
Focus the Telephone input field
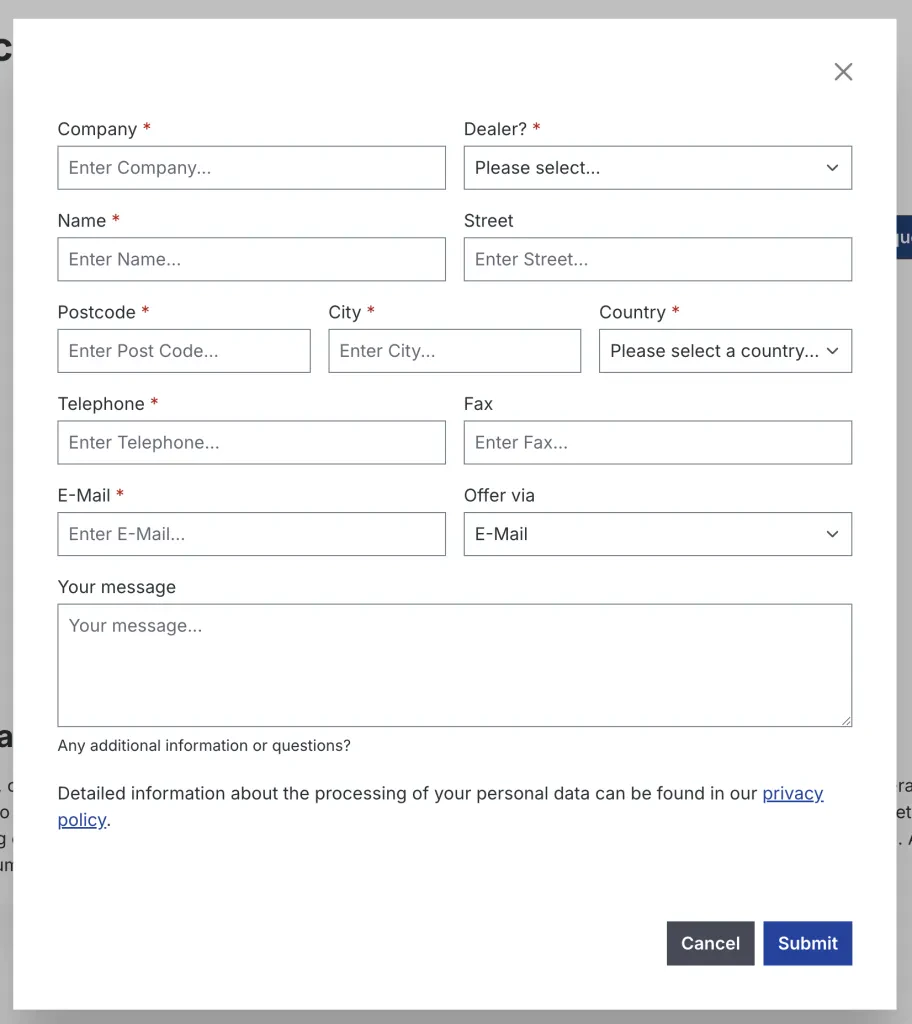click(x=251, y=442)
